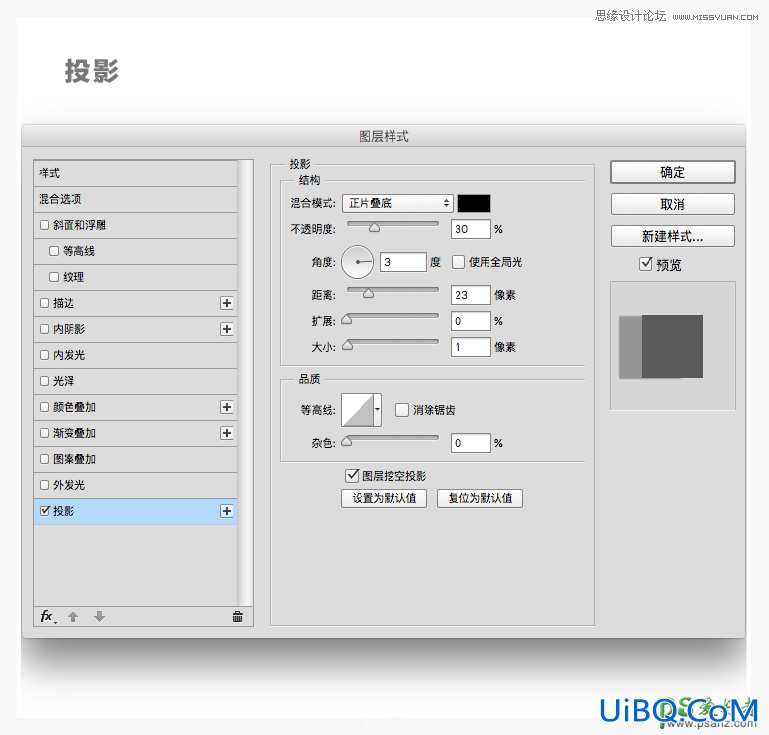Add another 内阴影 effect with its plus icon

tap(227, 329)
